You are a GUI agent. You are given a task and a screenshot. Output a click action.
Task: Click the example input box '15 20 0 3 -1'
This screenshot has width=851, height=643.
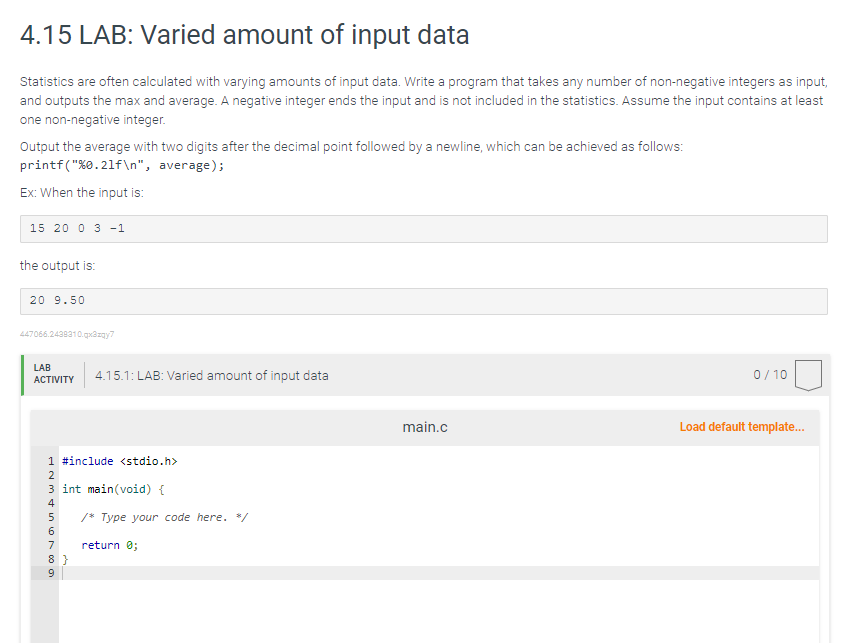pos(424,228)
